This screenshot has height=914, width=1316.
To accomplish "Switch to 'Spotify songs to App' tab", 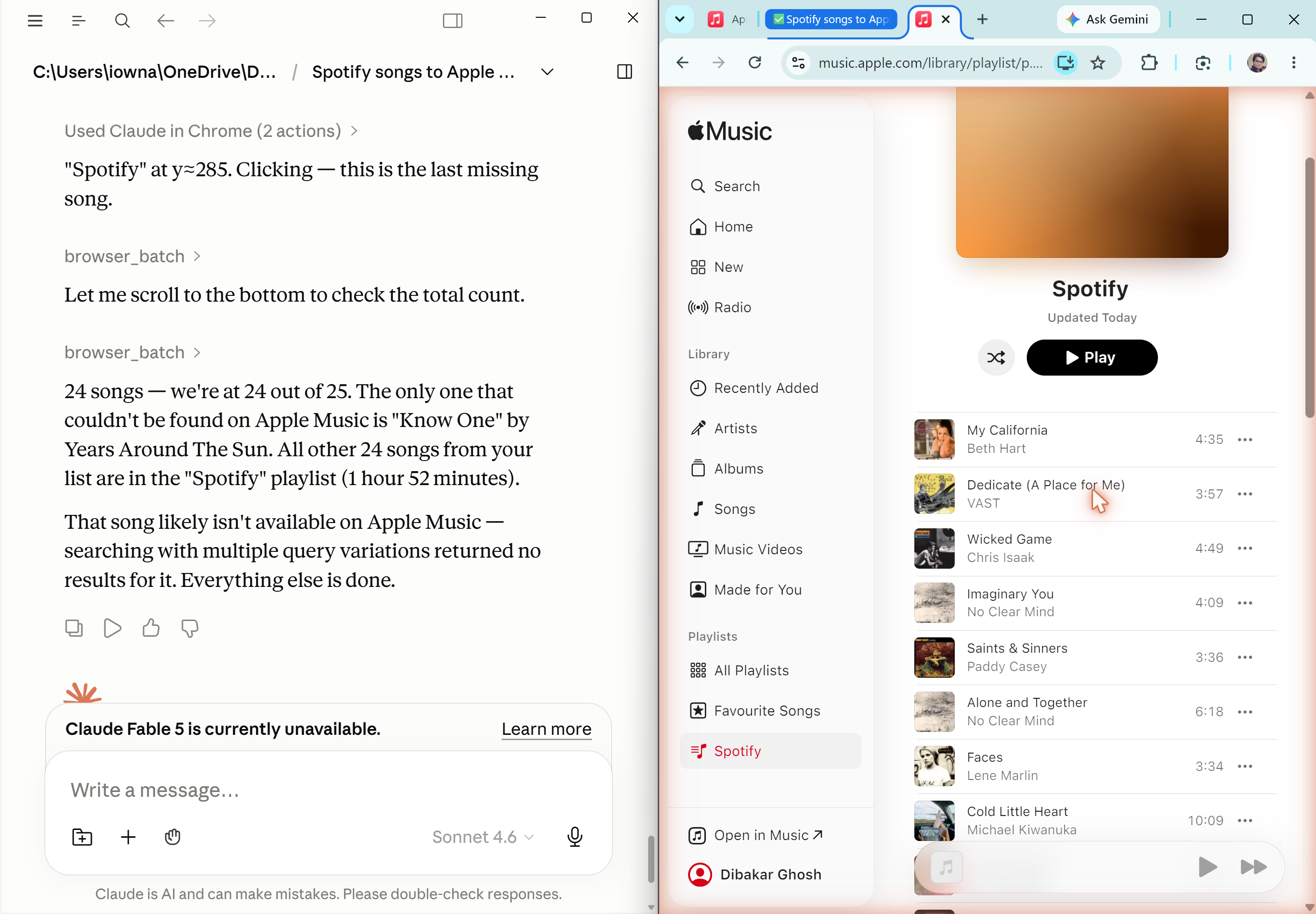I will (x=831, y=20).
